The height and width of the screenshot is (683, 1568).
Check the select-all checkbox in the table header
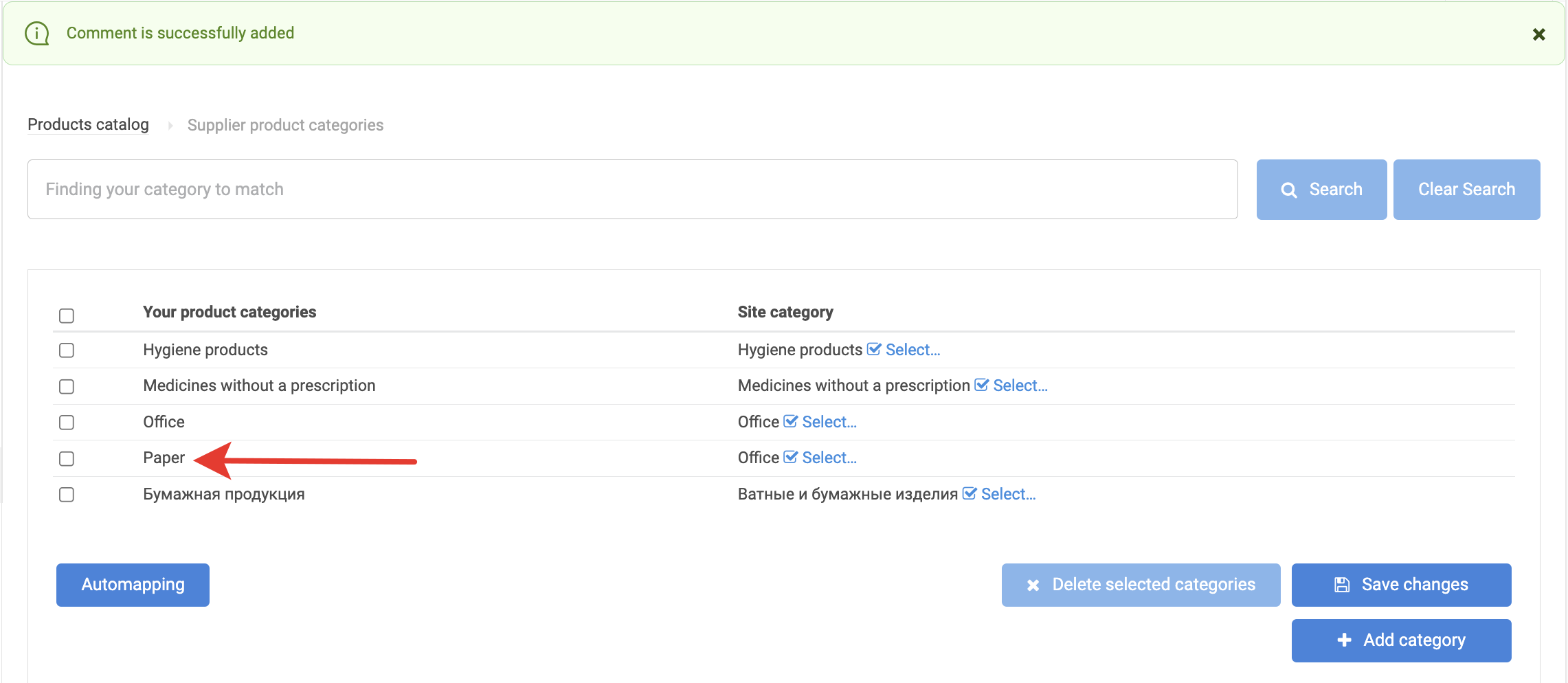tap(67, 315)
